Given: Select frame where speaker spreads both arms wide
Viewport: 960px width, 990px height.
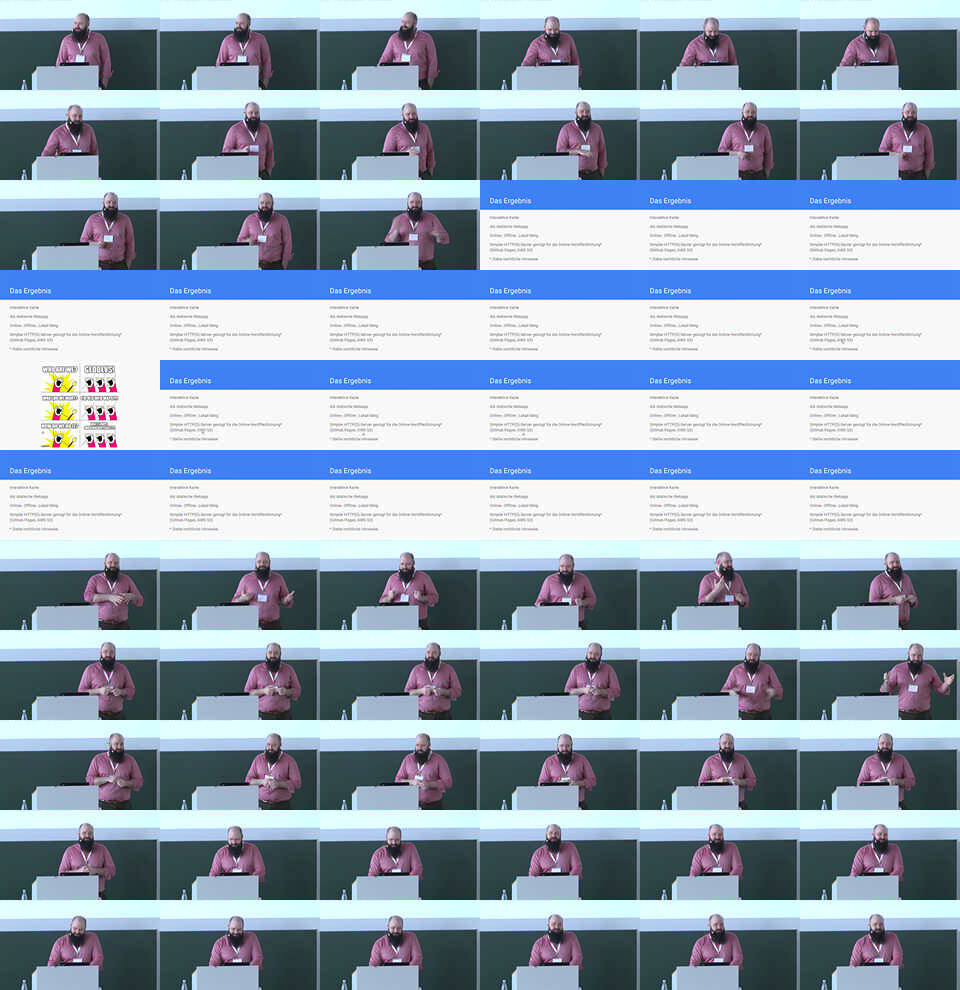Looking at the screenshot, I should (880, 675).
